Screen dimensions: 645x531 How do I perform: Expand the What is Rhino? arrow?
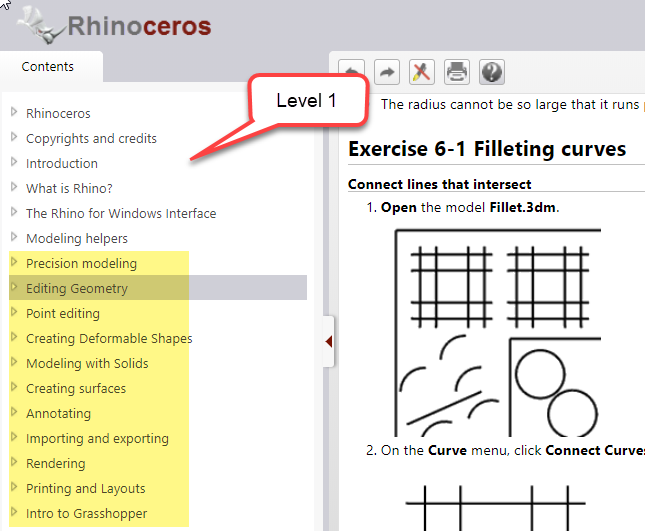(x=14, y=187)
